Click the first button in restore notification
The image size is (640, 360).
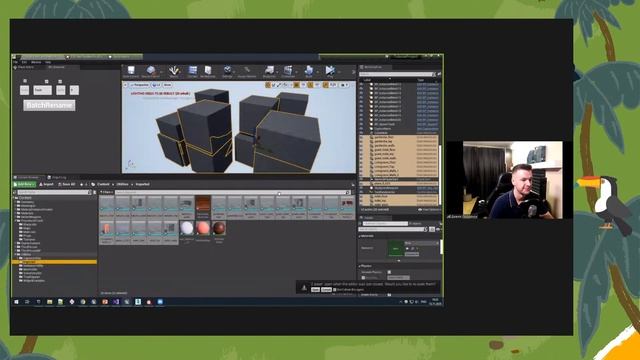pos(315,290)
